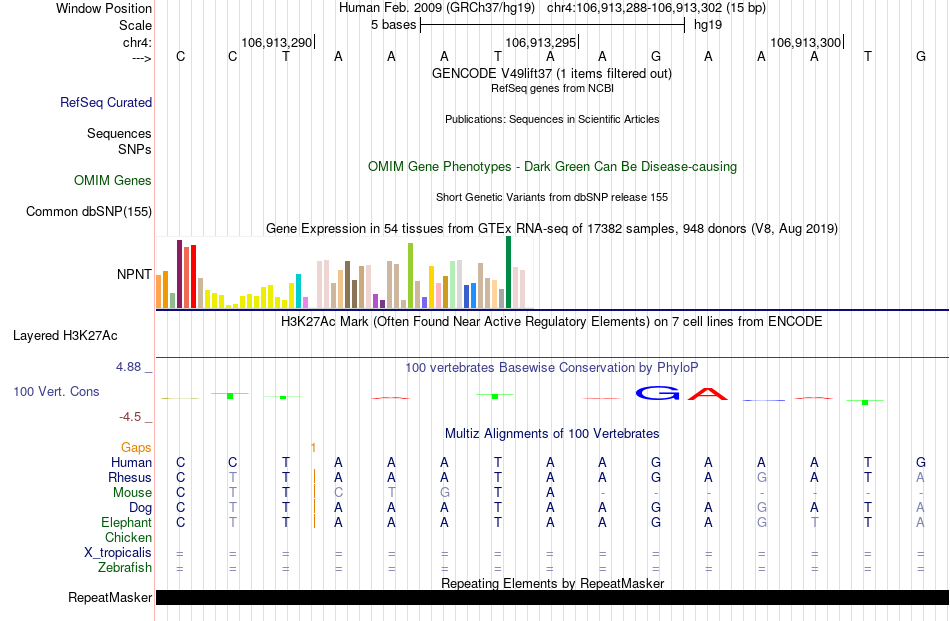The height and width of the screenshot is (621, 950).
Task: Select the Window Position label
Action: click(x=104, y=8)
